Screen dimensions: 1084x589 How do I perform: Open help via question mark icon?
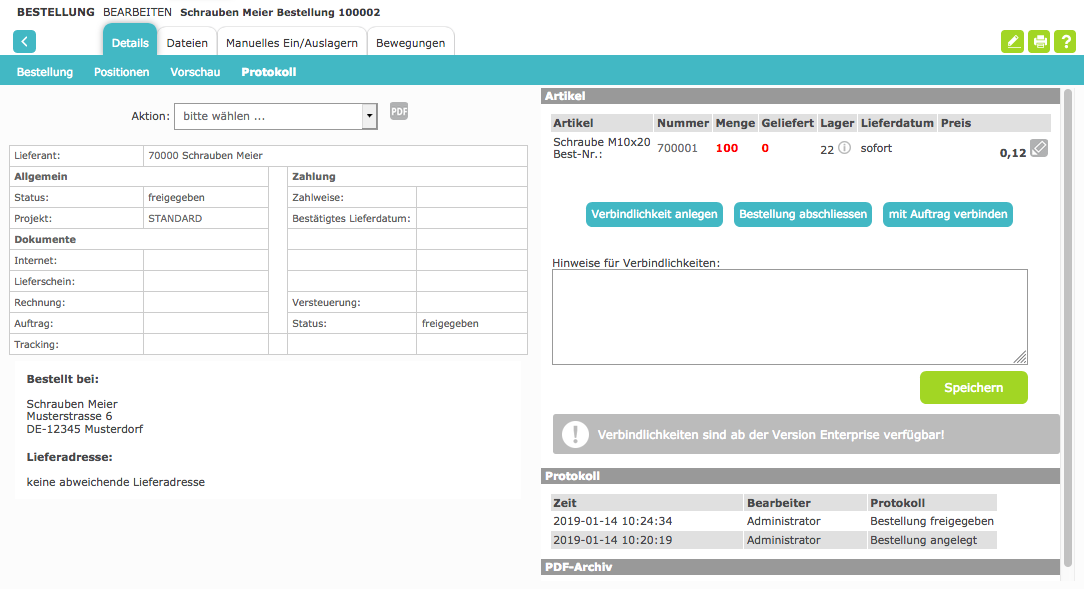click(x=1066, y=41)
